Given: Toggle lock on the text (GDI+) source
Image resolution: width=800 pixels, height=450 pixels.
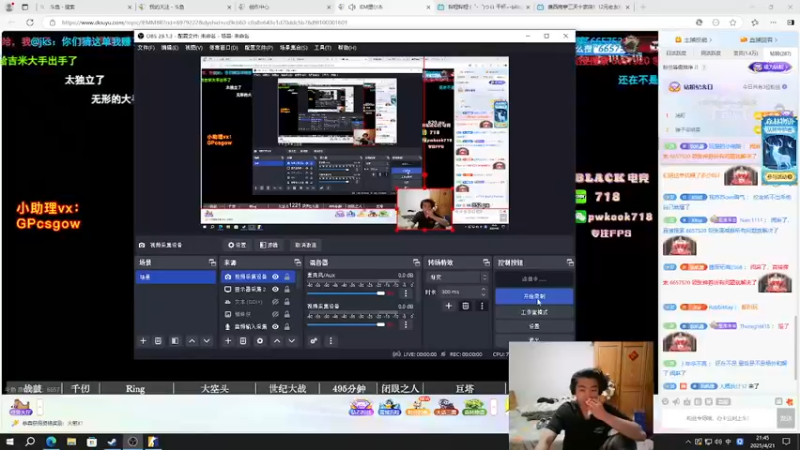Looking at the screenshot, I should 287,302.
